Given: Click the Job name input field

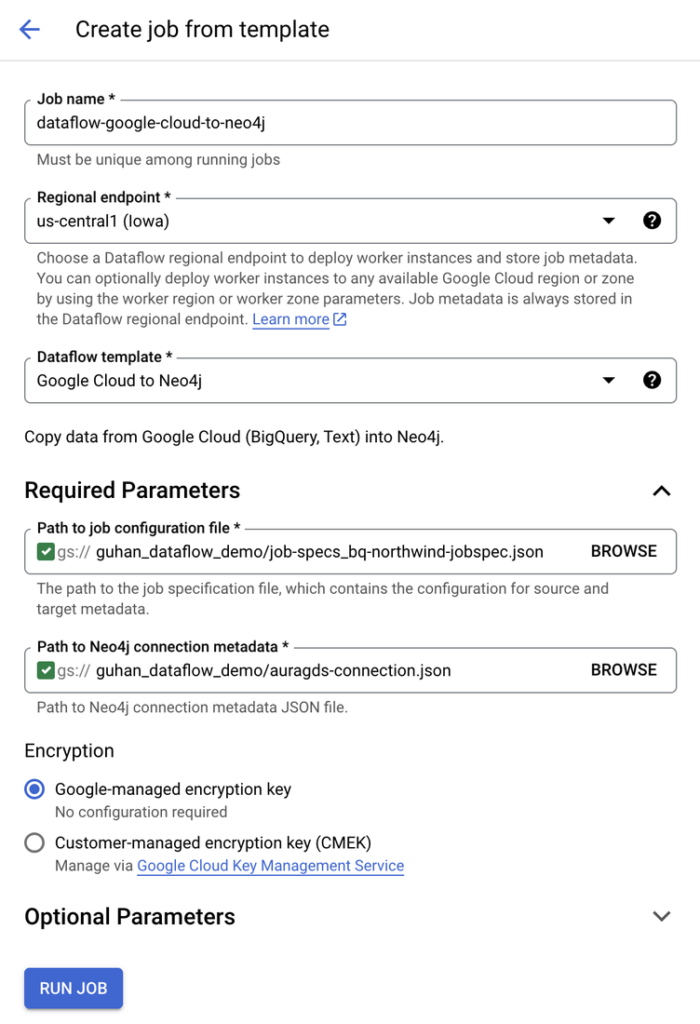Looking at the screenshot, I should [350, 124].
